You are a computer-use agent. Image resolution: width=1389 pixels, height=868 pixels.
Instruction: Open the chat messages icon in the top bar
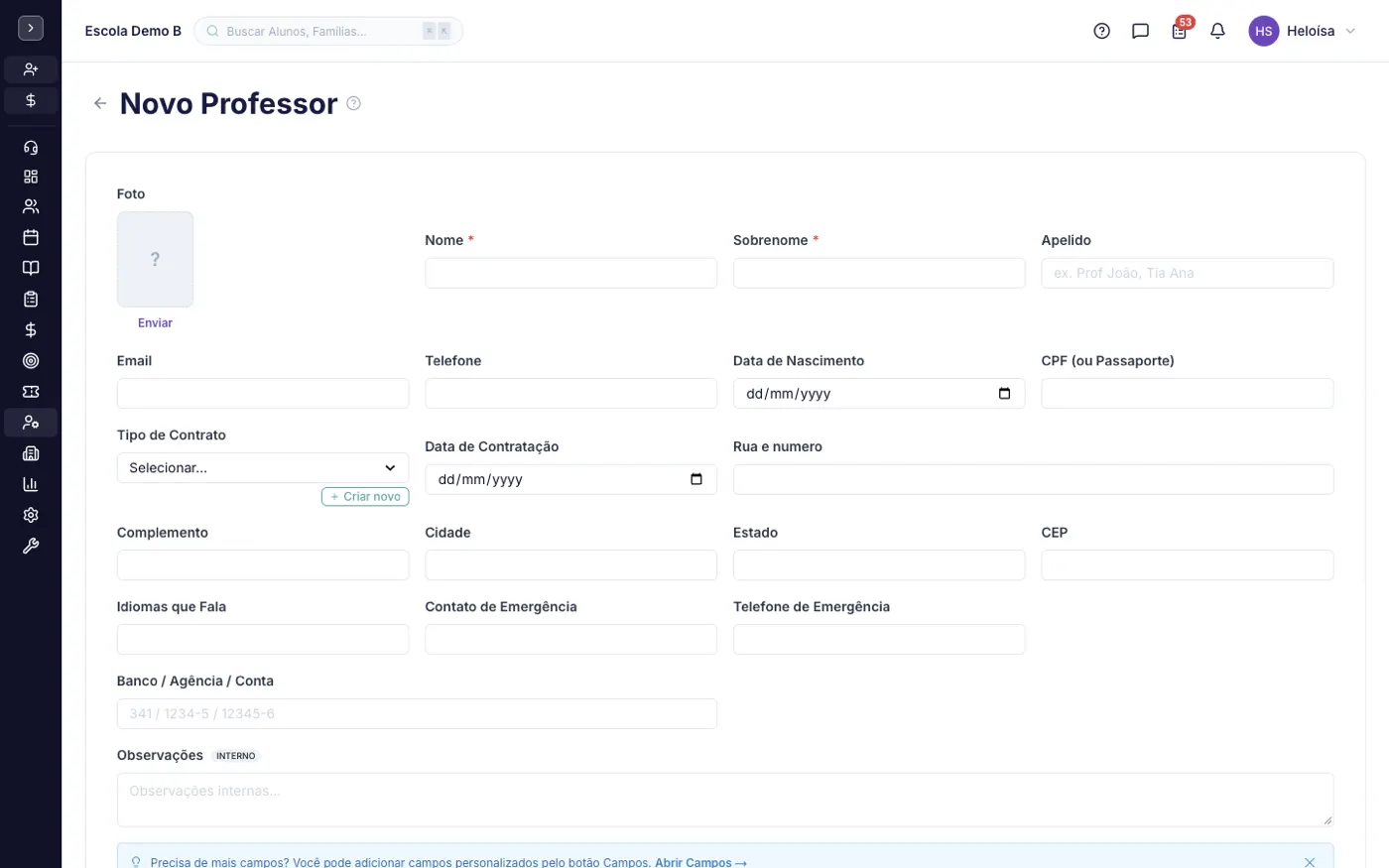point(1140,31)
